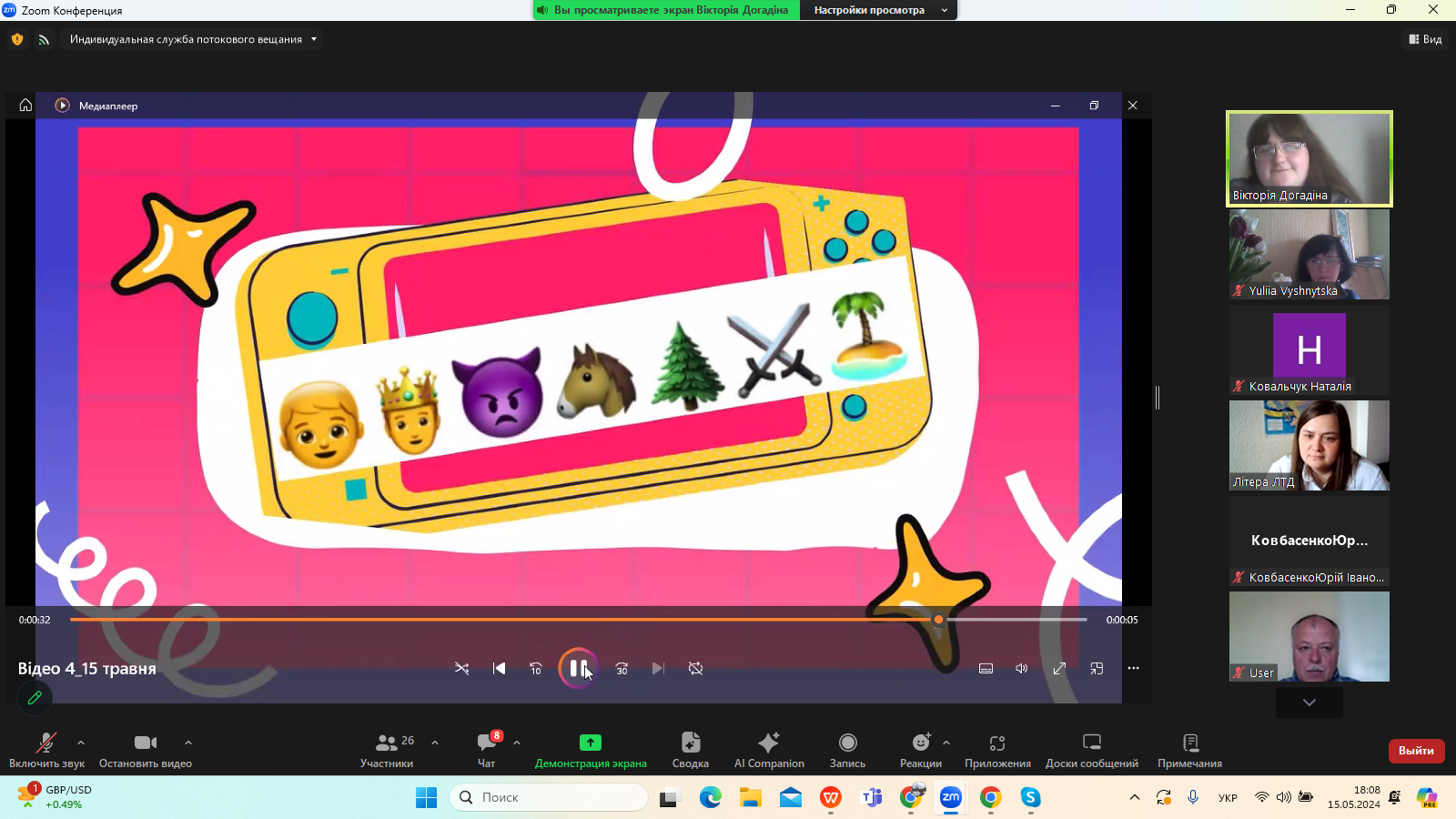Image resolution: width=1456 pixels, height=819 pixels.
Task: Toggle repeat in the media player
Action: point(695,669)
